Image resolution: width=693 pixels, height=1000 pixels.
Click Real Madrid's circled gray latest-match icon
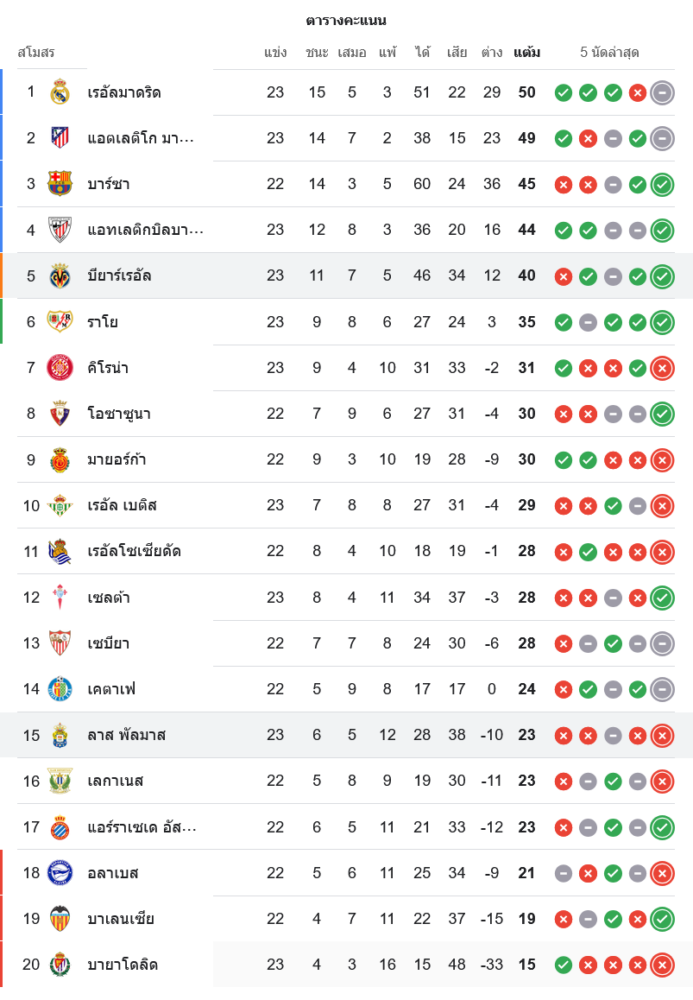click(661, 93)
